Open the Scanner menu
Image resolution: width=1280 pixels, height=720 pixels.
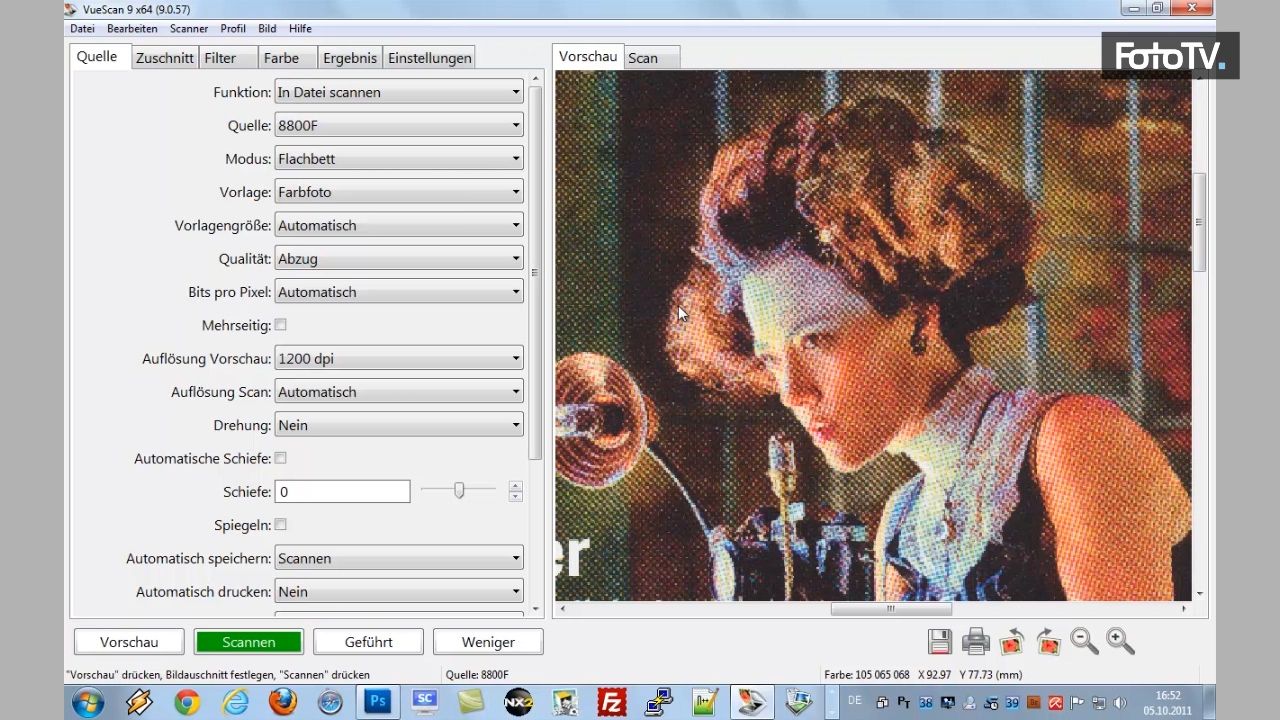click(x=189, y=29)
